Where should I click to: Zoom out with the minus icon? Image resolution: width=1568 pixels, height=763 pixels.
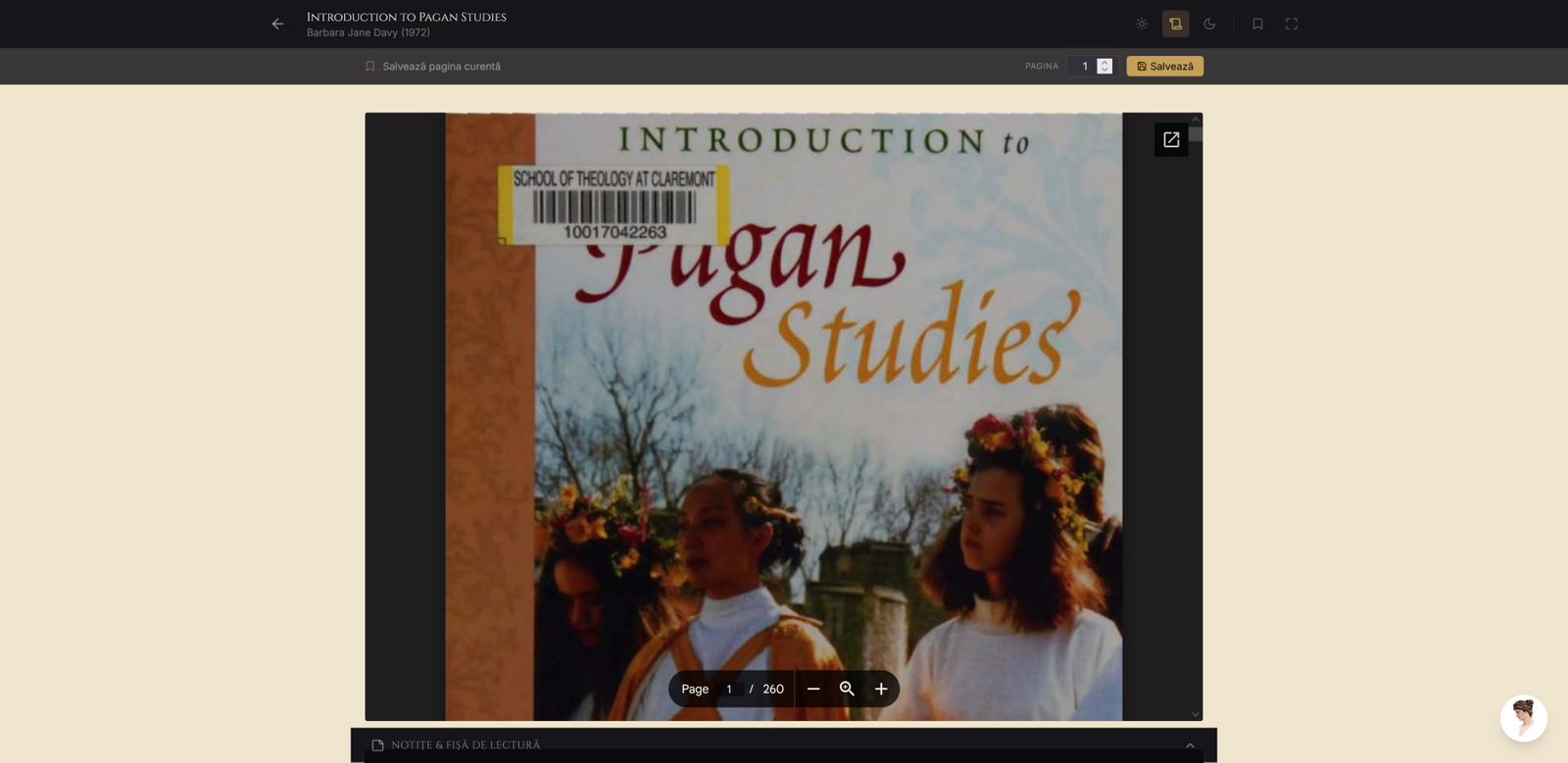(813, 690)
